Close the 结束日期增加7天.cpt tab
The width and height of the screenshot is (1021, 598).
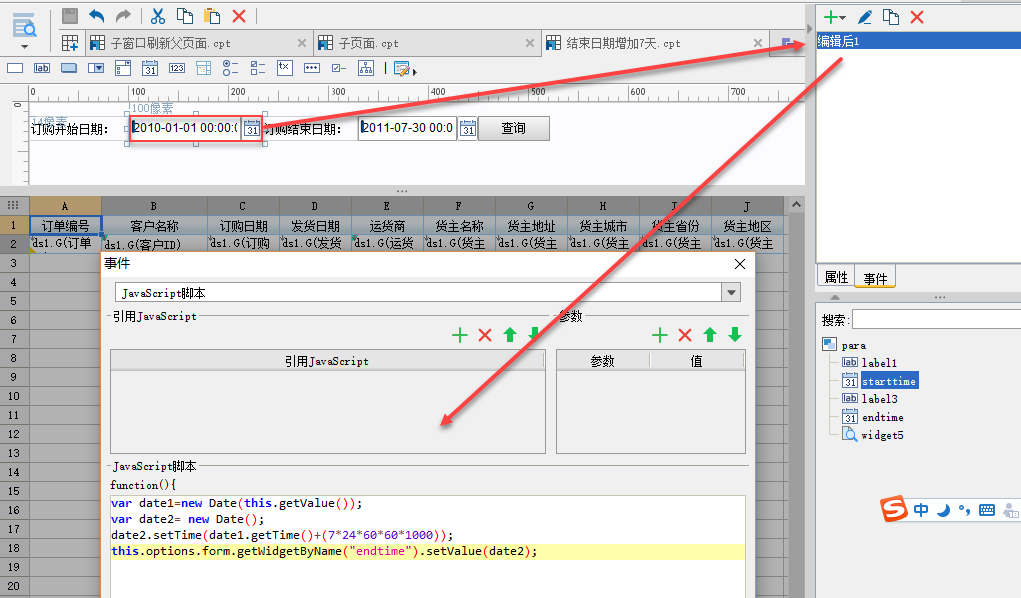pyautogui.click(x=757, y=43)
